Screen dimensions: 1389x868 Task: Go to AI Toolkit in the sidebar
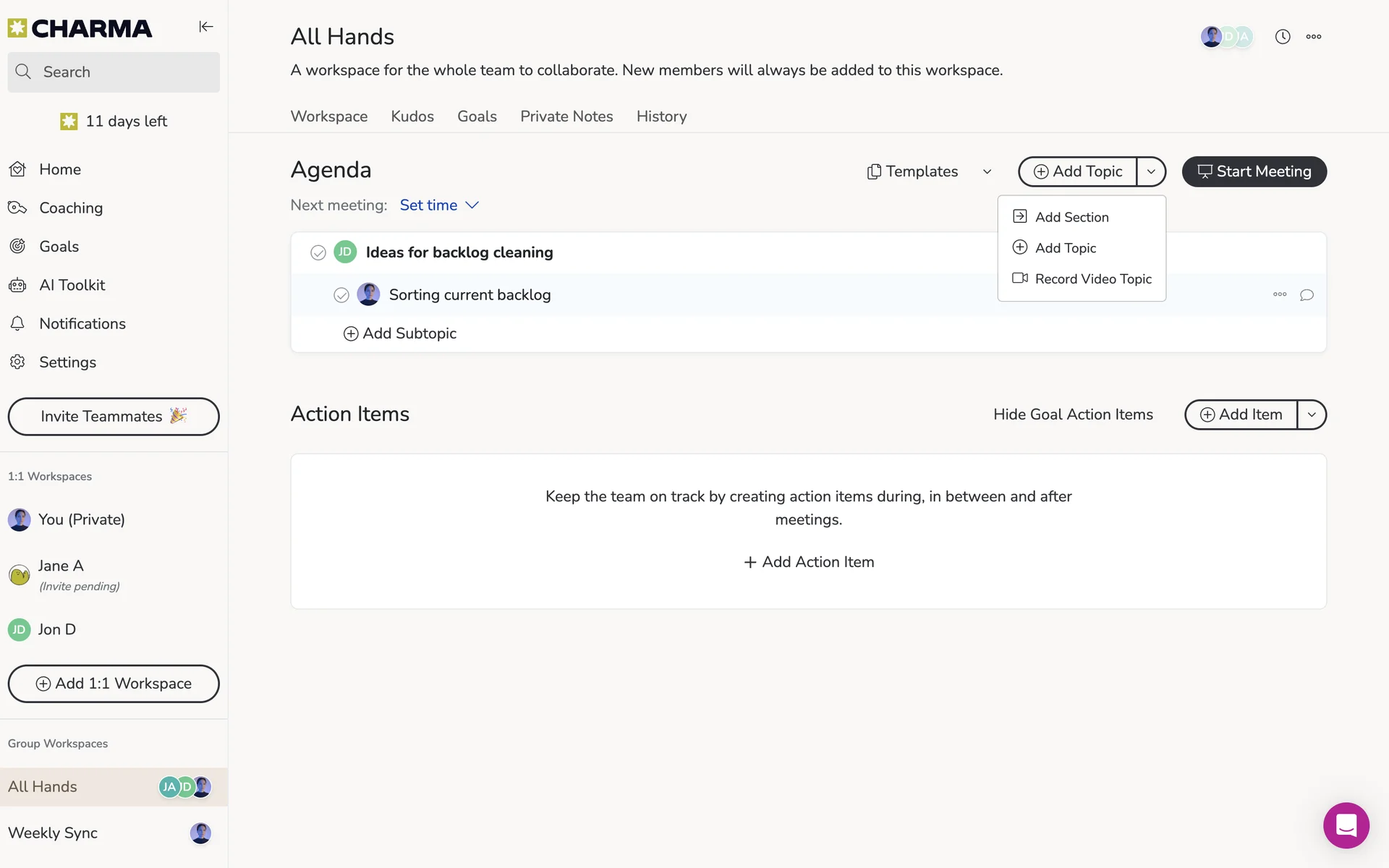coord(72,285)
